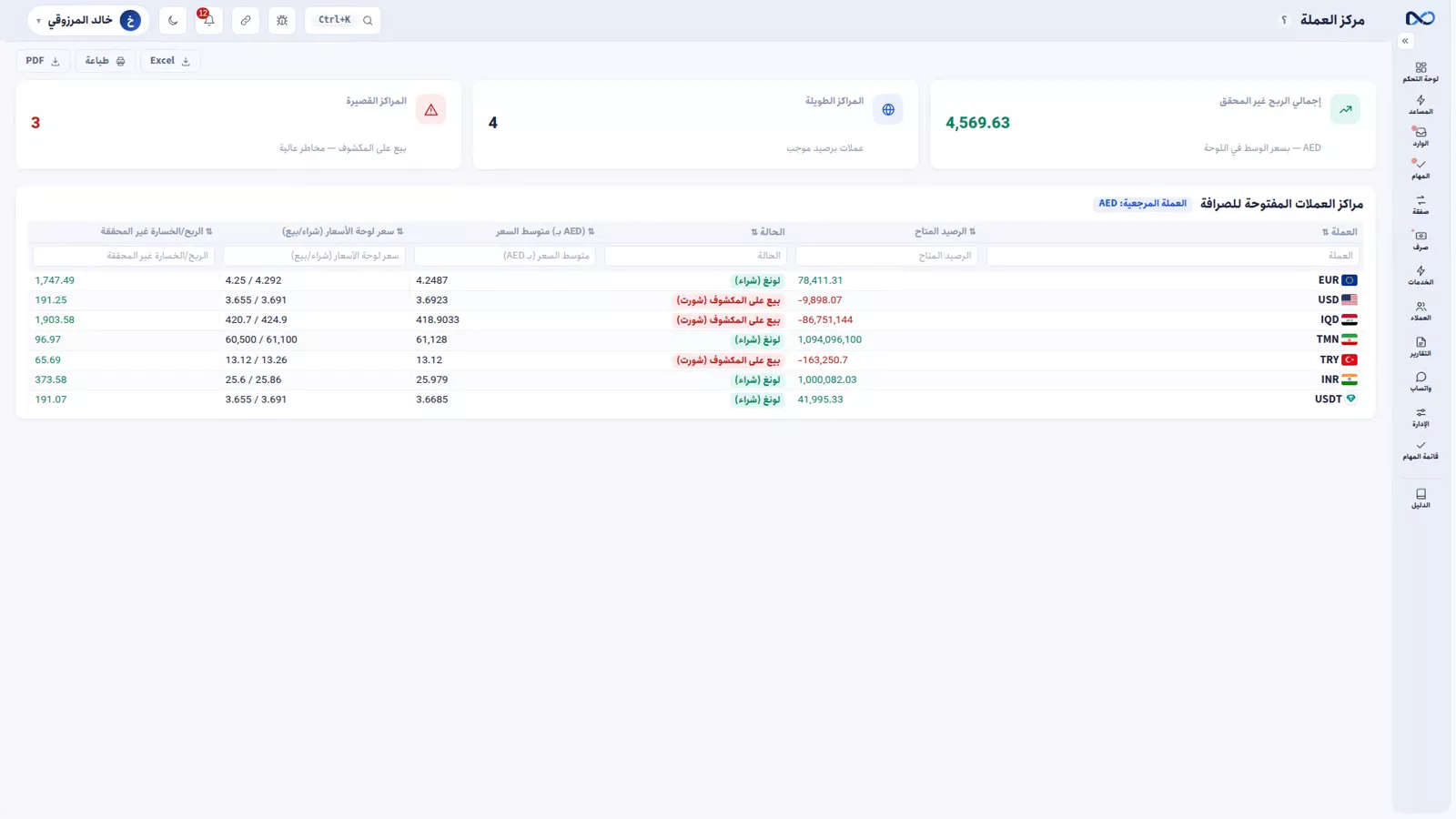This screenshot has height=819, width=1456.
Task: Go to العملاء customers sidebar icon
Action: [x=1421, y=311]
